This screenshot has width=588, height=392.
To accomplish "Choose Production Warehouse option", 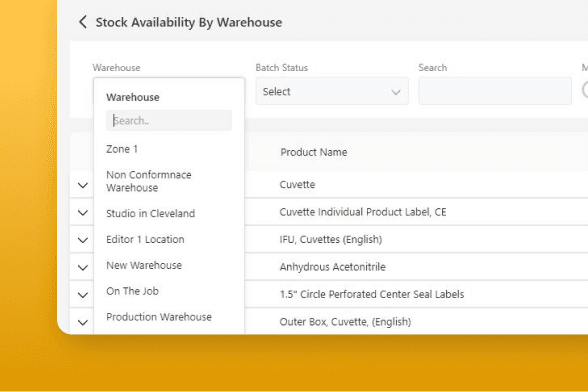I will point(159,317).
